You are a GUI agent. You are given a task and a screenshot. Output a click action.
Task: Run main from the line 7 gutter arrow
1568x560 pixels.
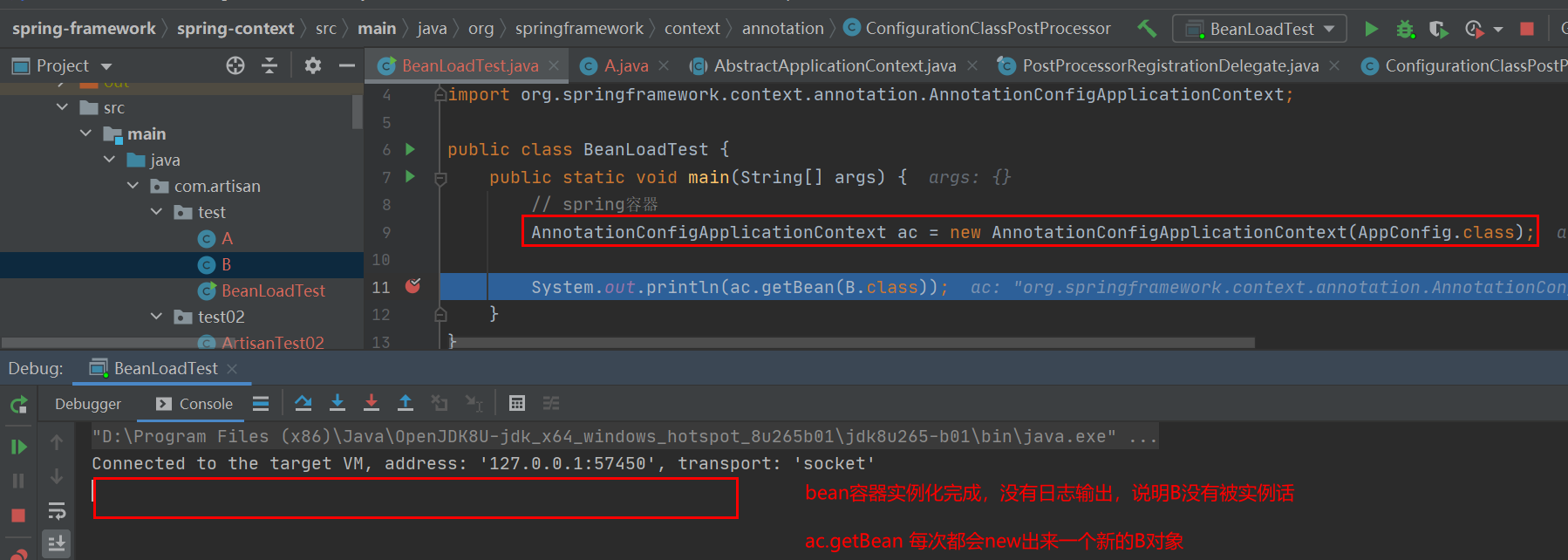coord(410,176)
